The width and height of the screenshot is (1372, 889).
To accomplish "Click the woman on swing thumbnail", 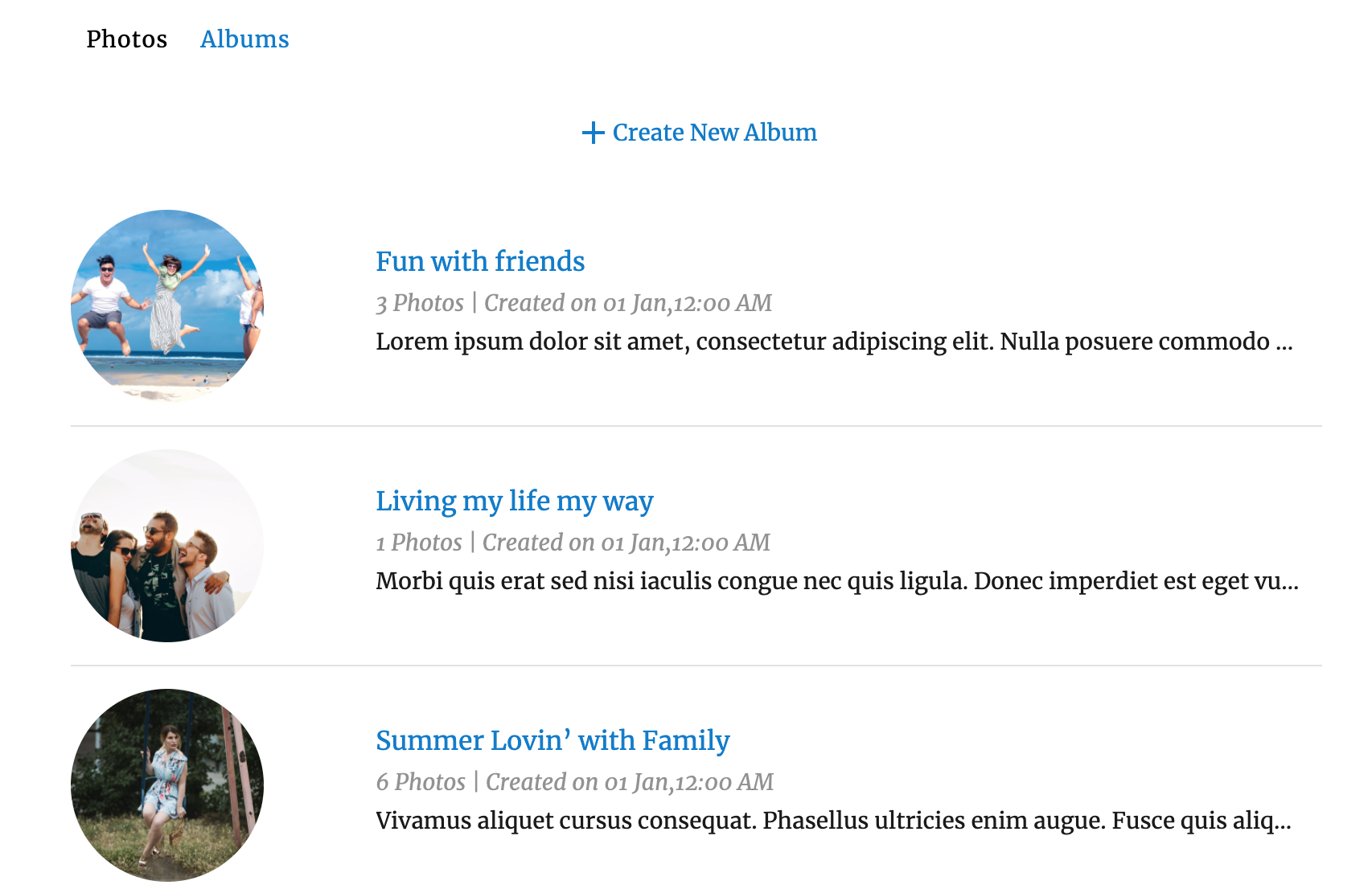I will tap(167, 785).
